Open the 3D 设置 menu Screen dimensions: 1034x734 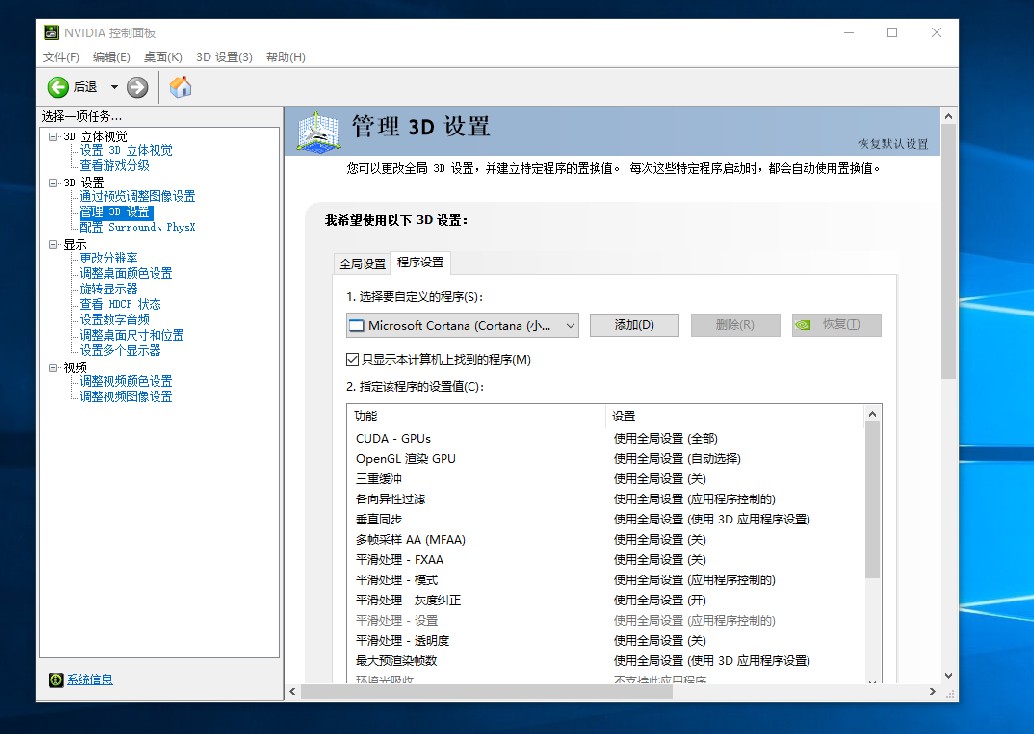pos(224,57)
